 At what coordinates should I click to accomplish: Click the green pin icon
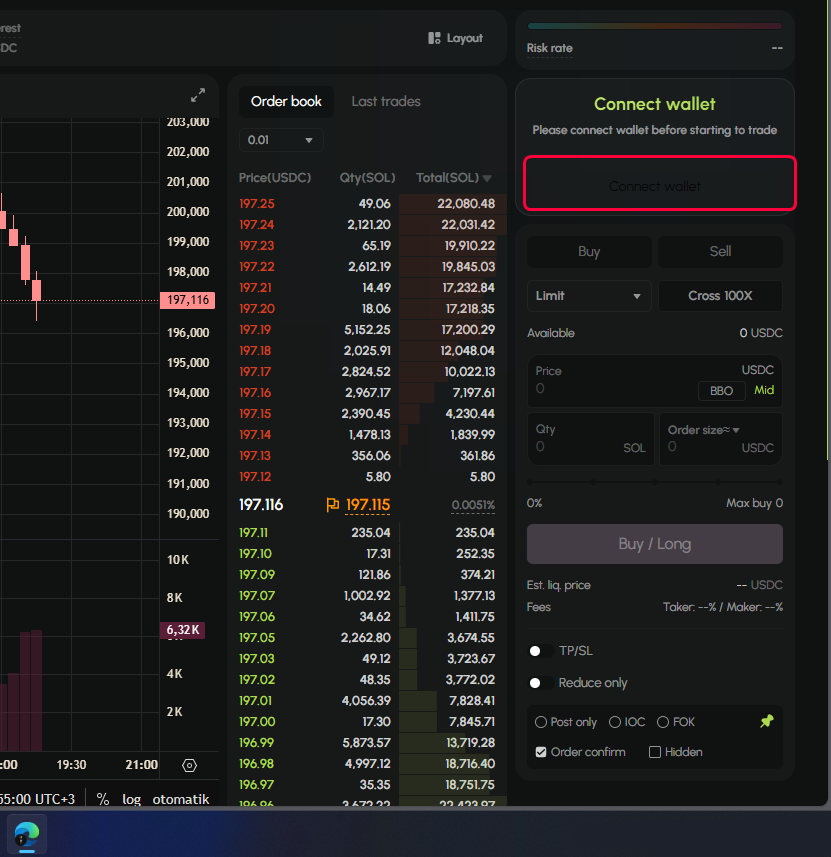click(x=766, y=721)
